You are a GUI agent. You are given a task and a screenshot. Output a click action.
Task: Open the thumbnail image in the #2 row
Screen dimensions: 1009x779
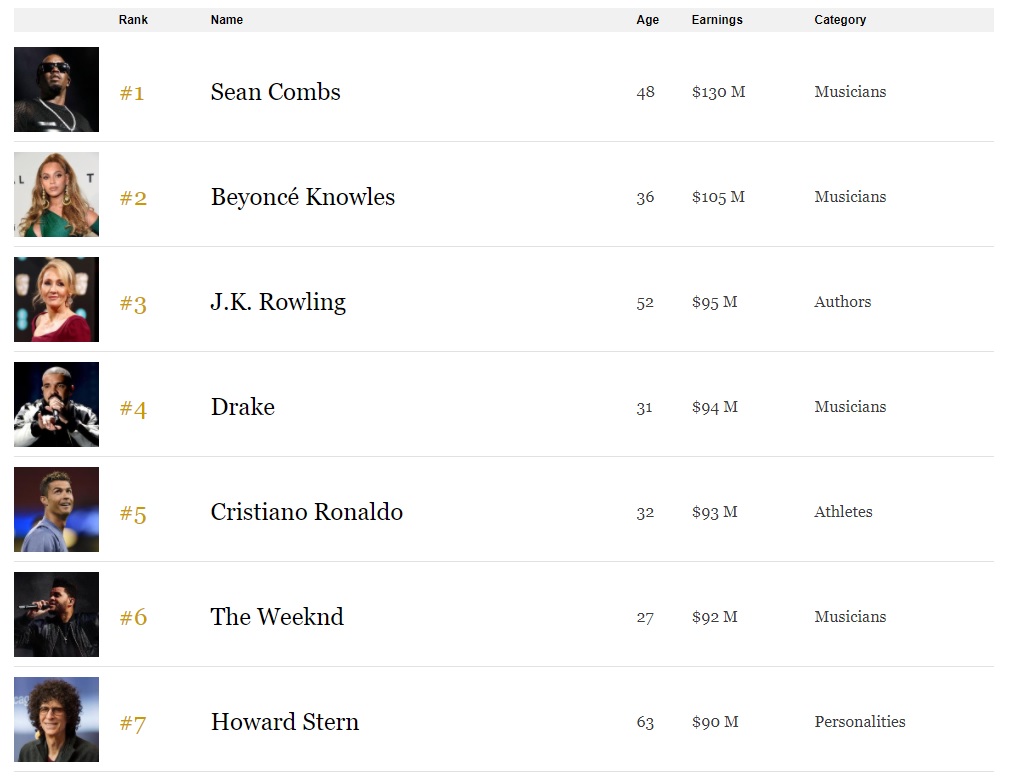click(x=56, y=194)
